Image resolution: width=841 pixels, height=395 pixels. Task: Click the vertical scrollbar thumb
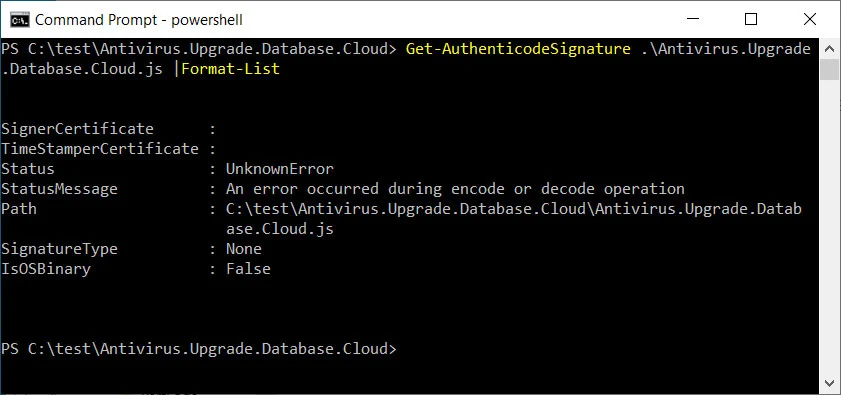click(829, 69)
